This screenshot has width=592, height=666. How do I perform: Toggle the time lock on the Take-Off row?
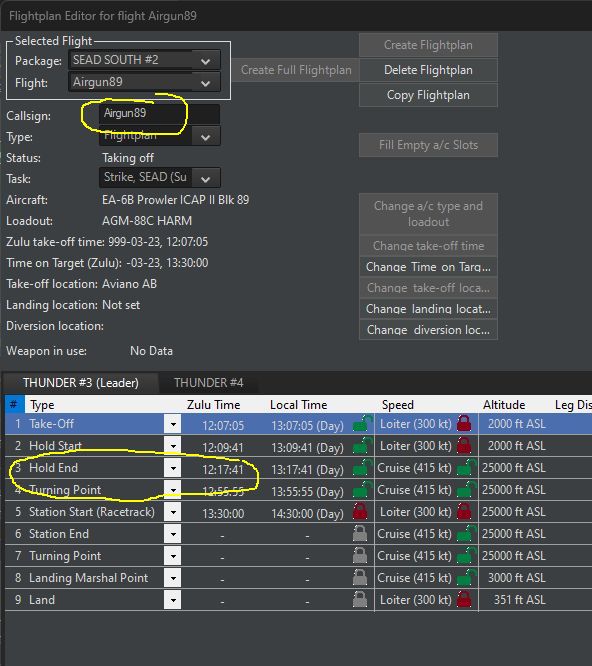[x=362, y=424]
